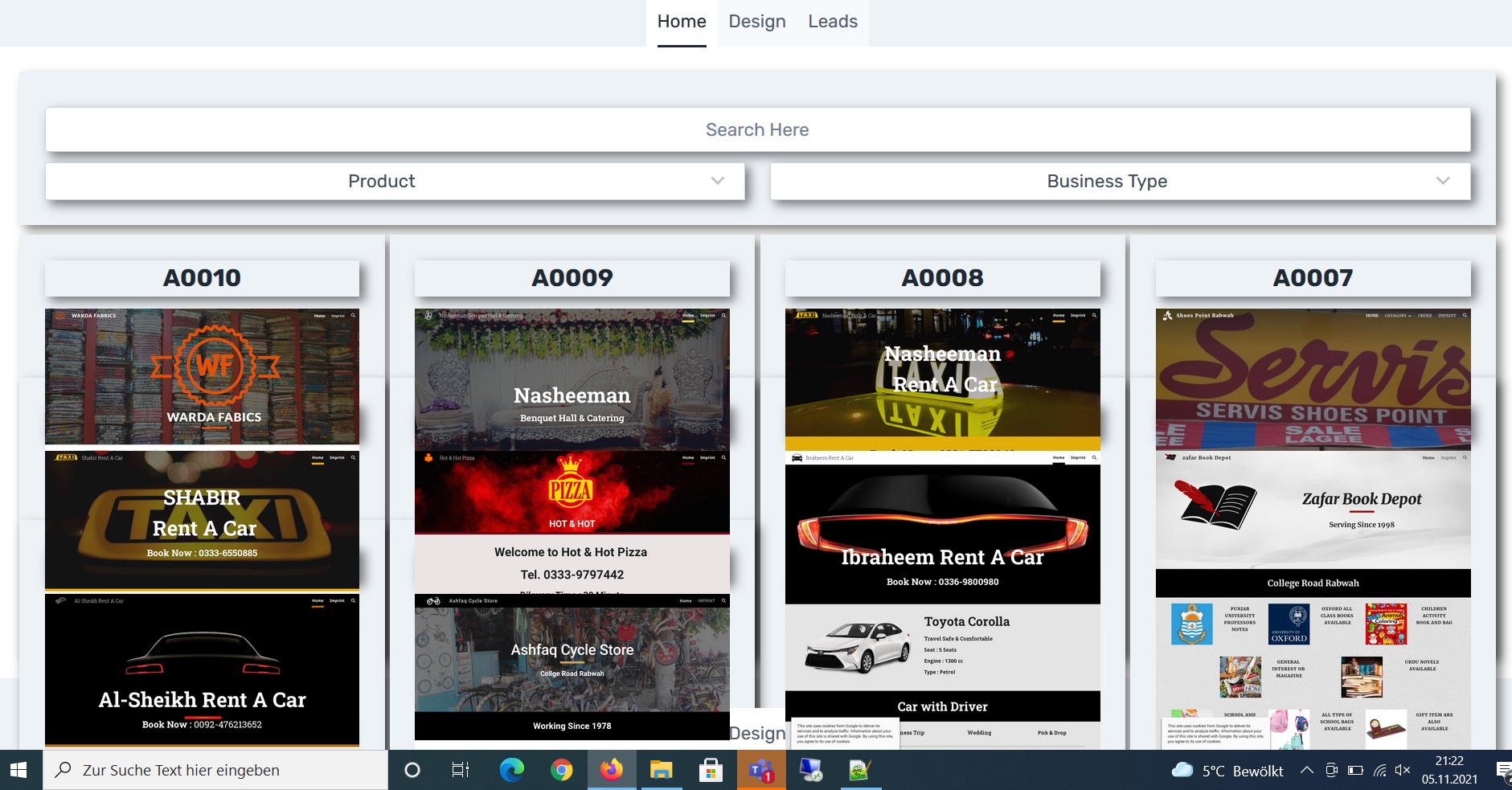1512x790 pixels.
Task: Open the Leads tab
Action: tap(833, 22)
